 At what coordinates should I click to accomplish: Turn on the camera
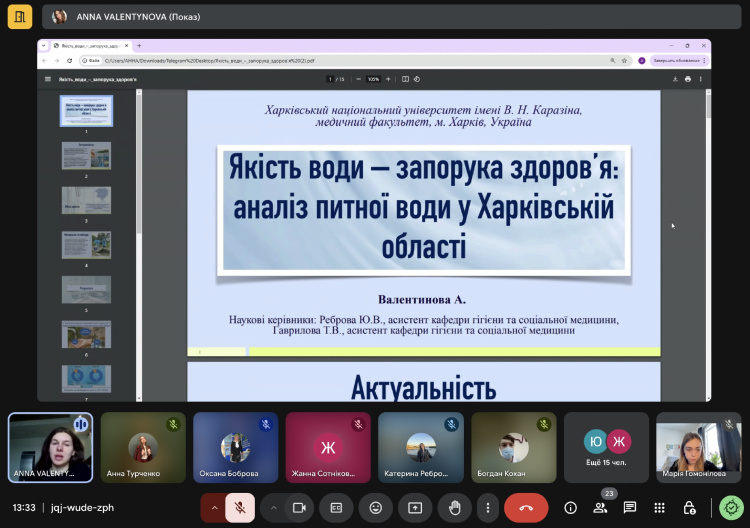[x=299, y=508]
